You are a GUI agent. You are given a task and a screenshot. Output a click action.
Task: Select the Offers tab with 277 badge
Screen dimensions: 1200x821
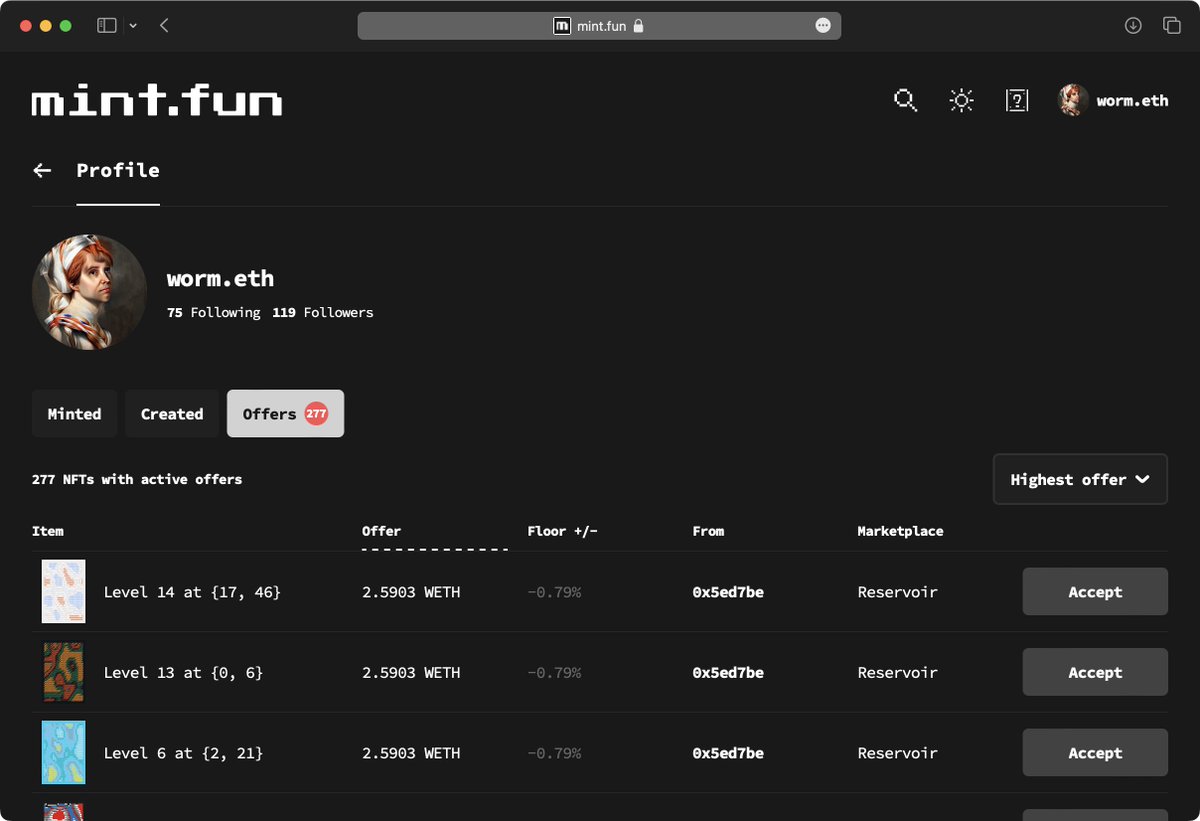285,413
